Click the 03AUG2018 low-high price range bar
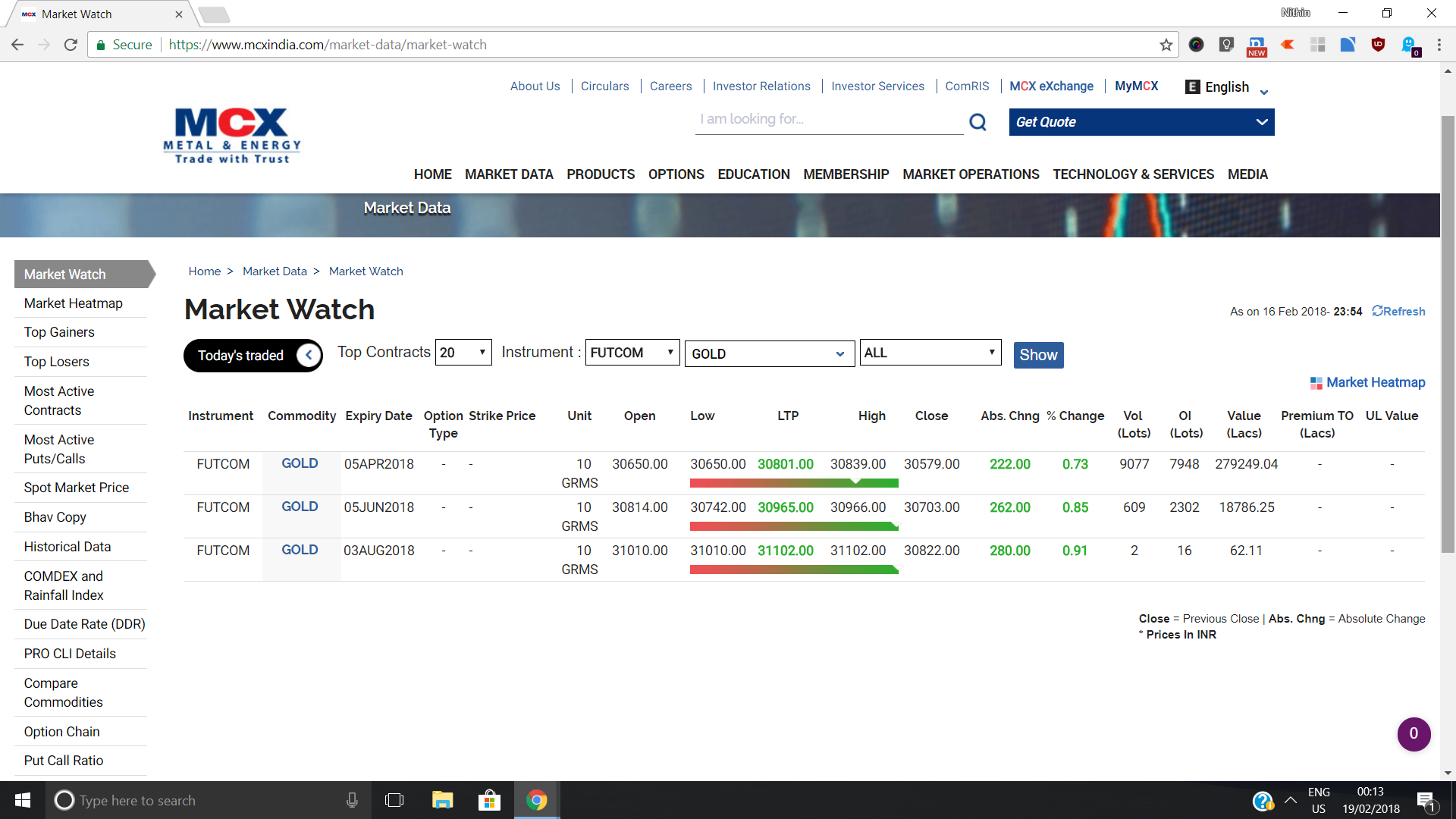The image size is (1456, 819). [794, 570]
